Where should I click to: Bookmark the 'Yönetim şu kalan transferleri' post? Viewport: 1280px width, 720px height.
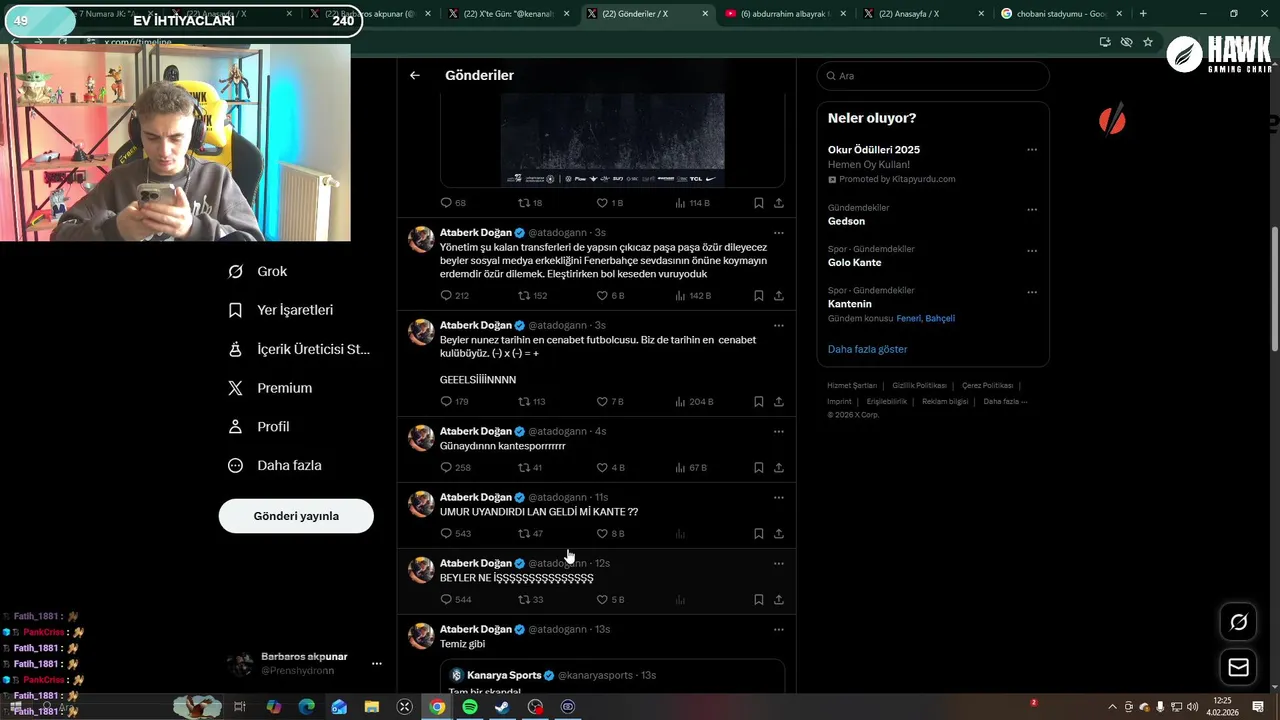coord(759,295)
